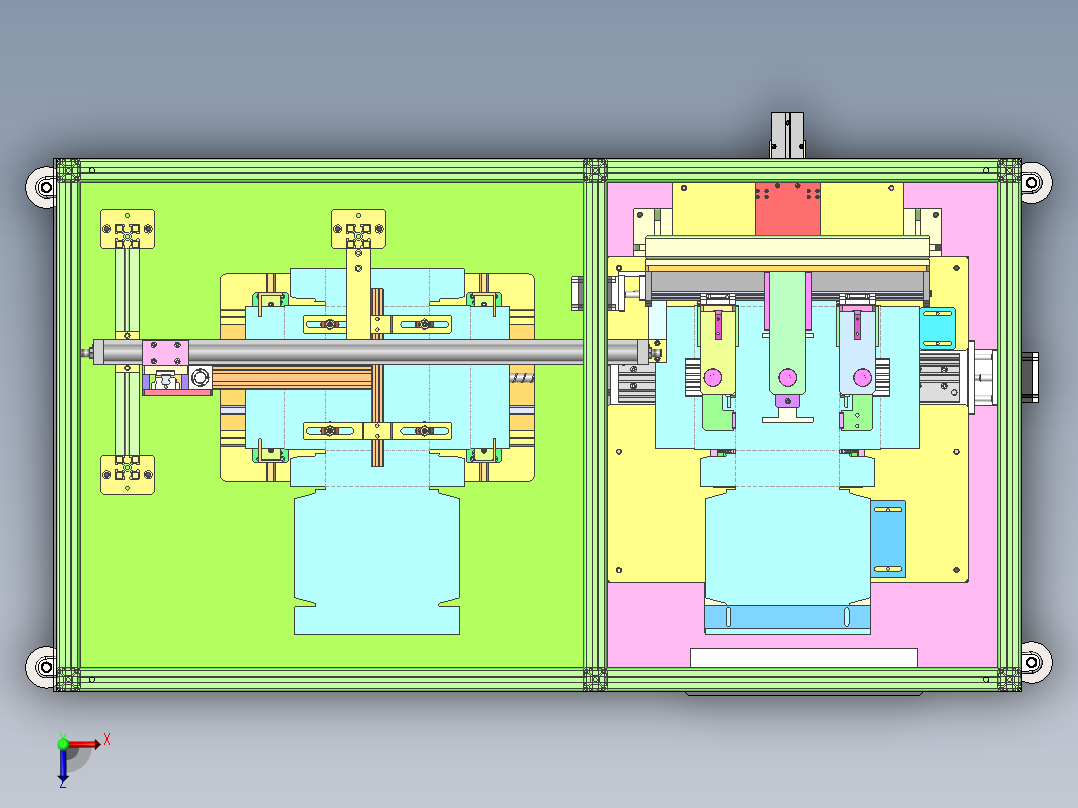Screen dimensions: 1078x808
Task: Select the top-left caster wheel
Action: point(43,186)
